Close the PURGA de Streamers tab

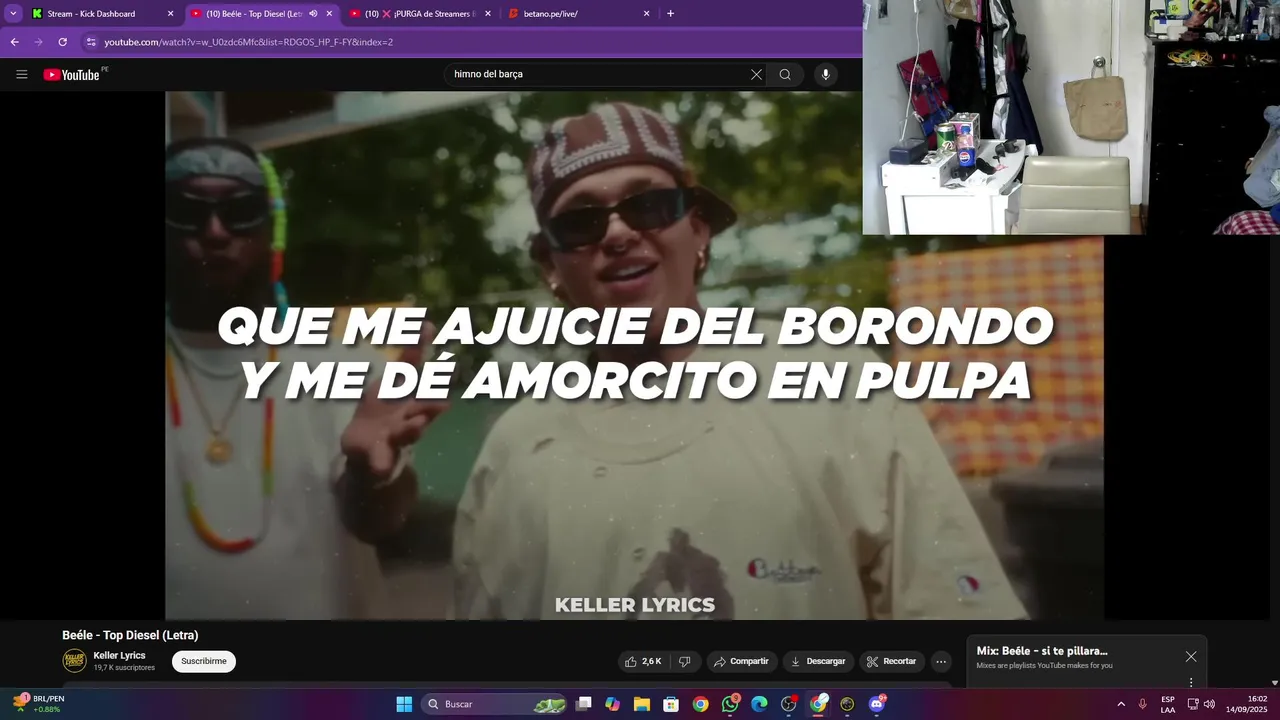click(488, 14)
